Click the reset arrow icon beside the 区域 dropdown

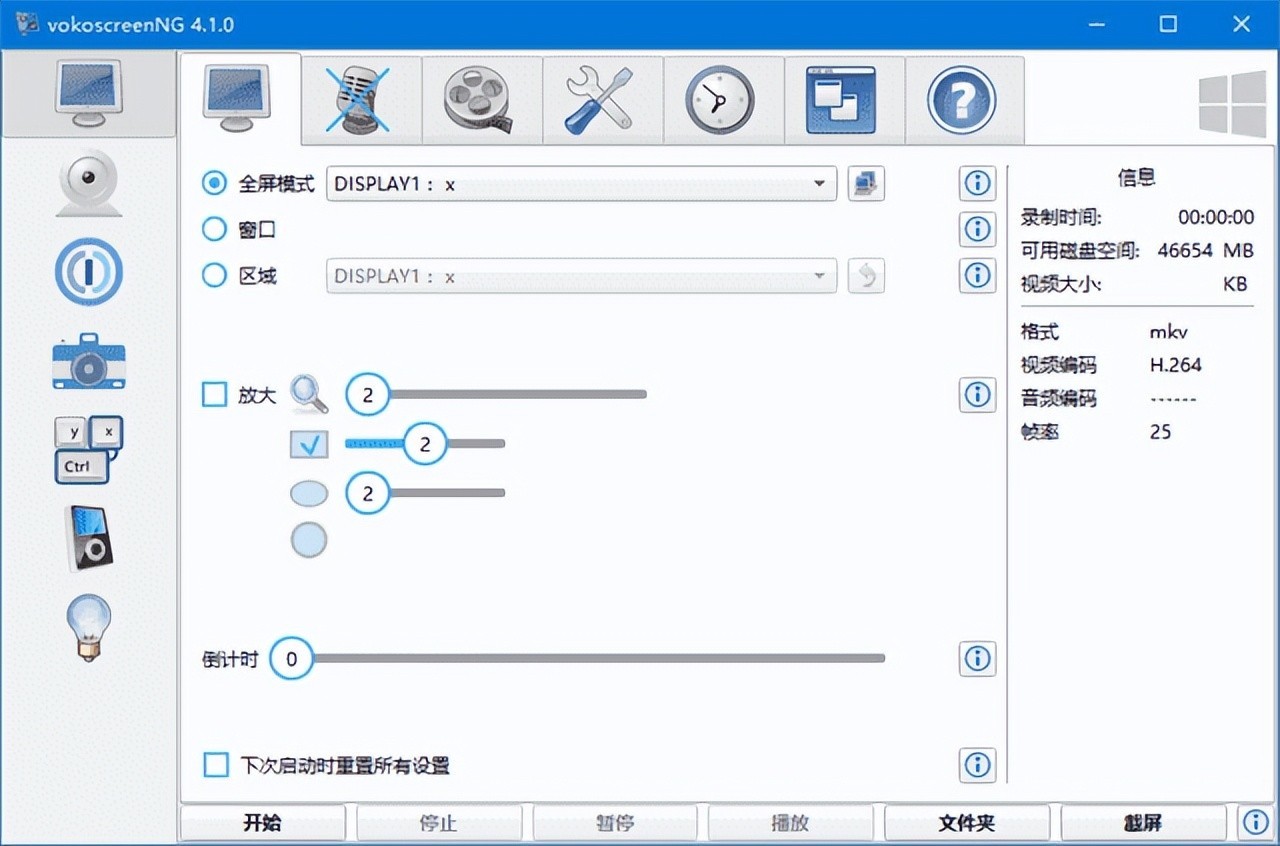(866, 275)
